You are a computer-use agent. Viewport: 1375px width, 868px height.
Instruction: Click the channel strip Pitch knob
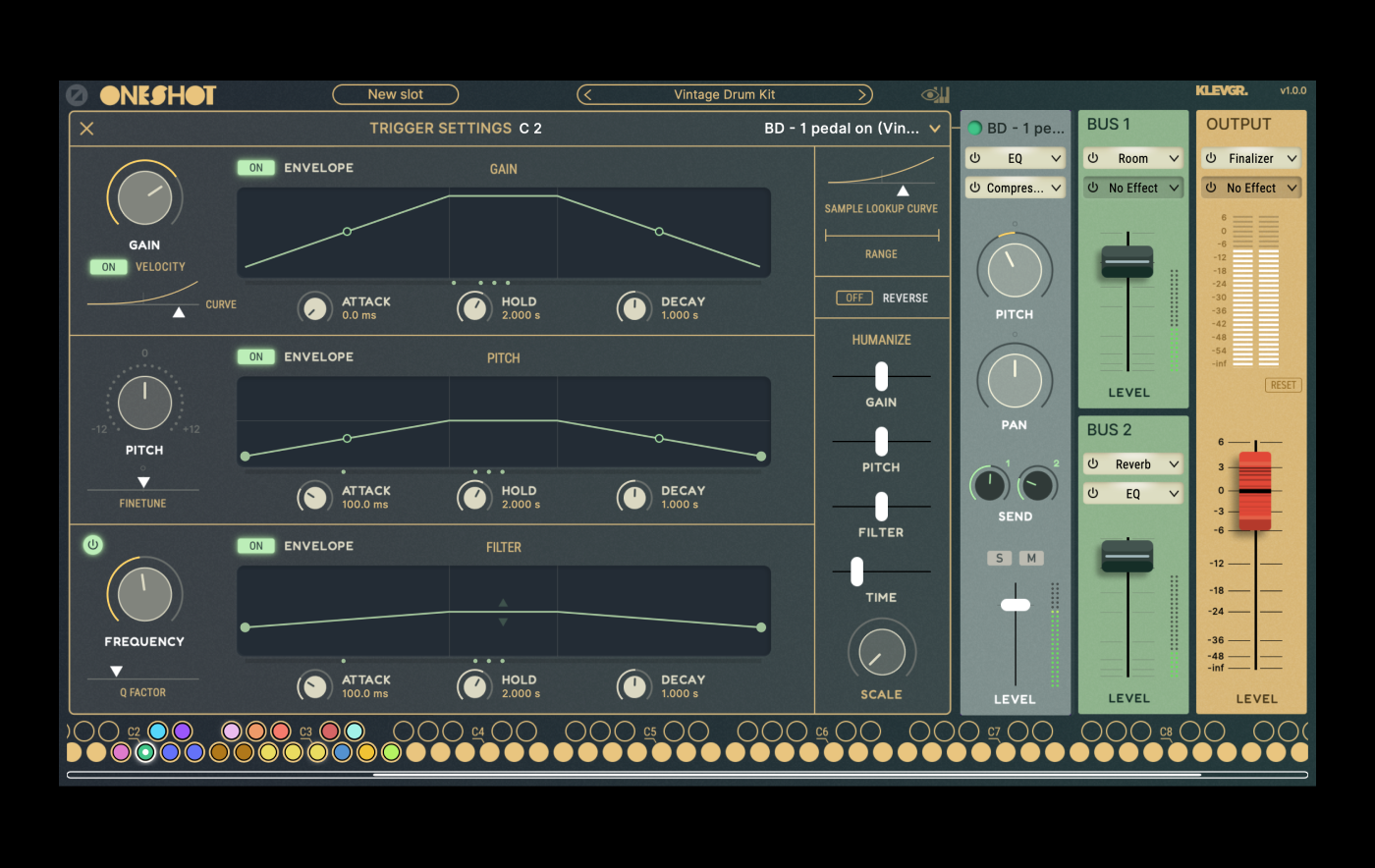1015,270
